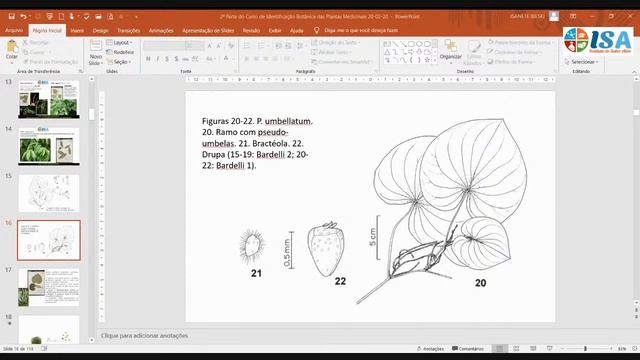Open the Contorno da Forma dropdown
This screenshot has height=360, width=640.
click(515, 52)
